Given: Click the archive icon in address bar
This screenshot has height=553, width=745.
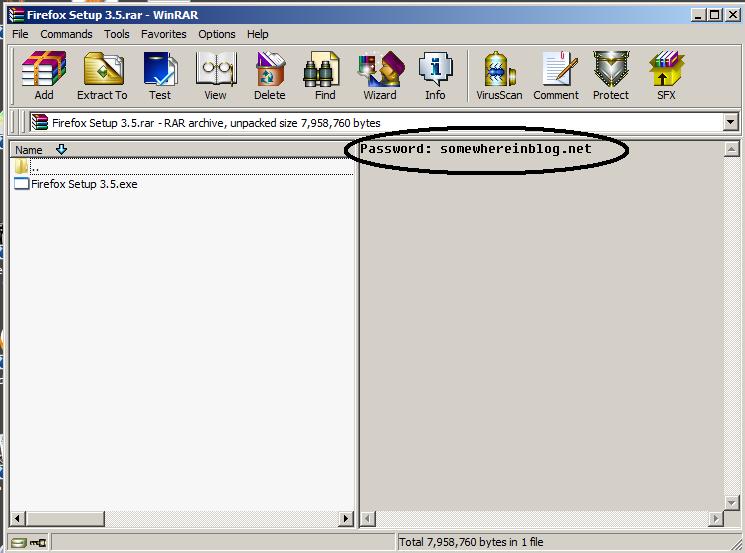Looking at the screenshot, I should (x=39, y=123).
